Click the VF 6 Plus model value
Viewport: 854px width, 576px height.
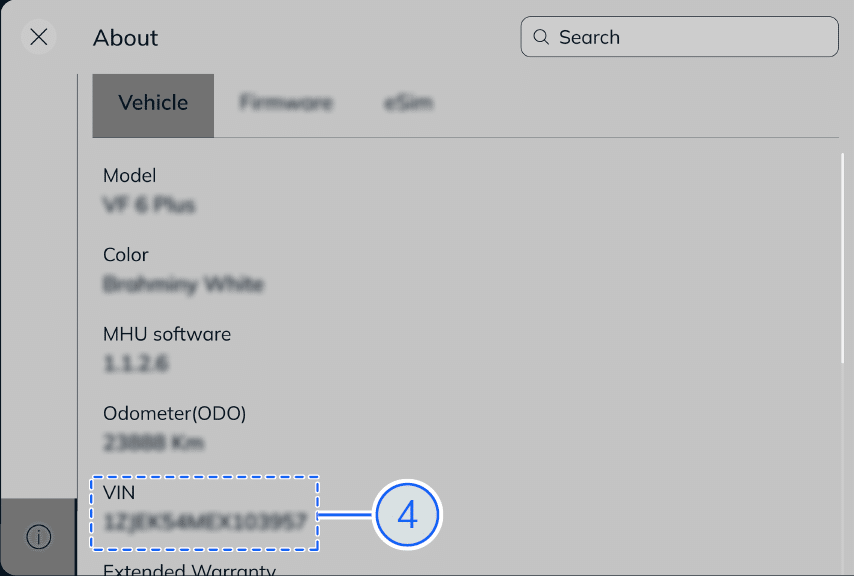148,205
